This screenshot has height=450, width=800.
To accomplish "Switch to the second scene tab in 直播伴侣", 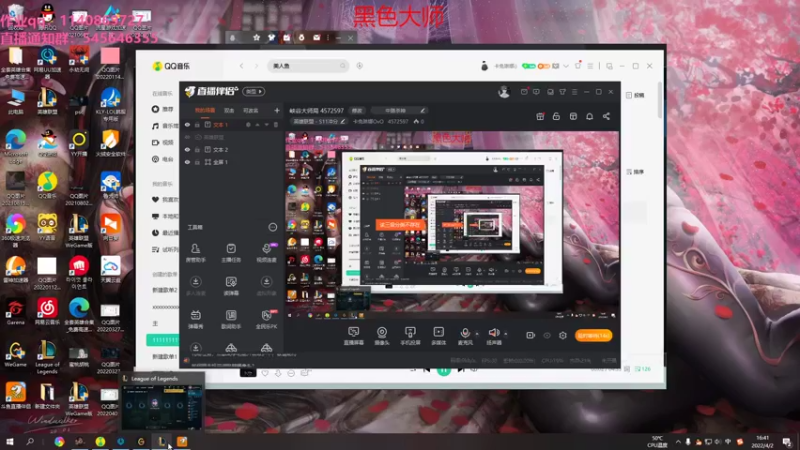I will 229,110.
